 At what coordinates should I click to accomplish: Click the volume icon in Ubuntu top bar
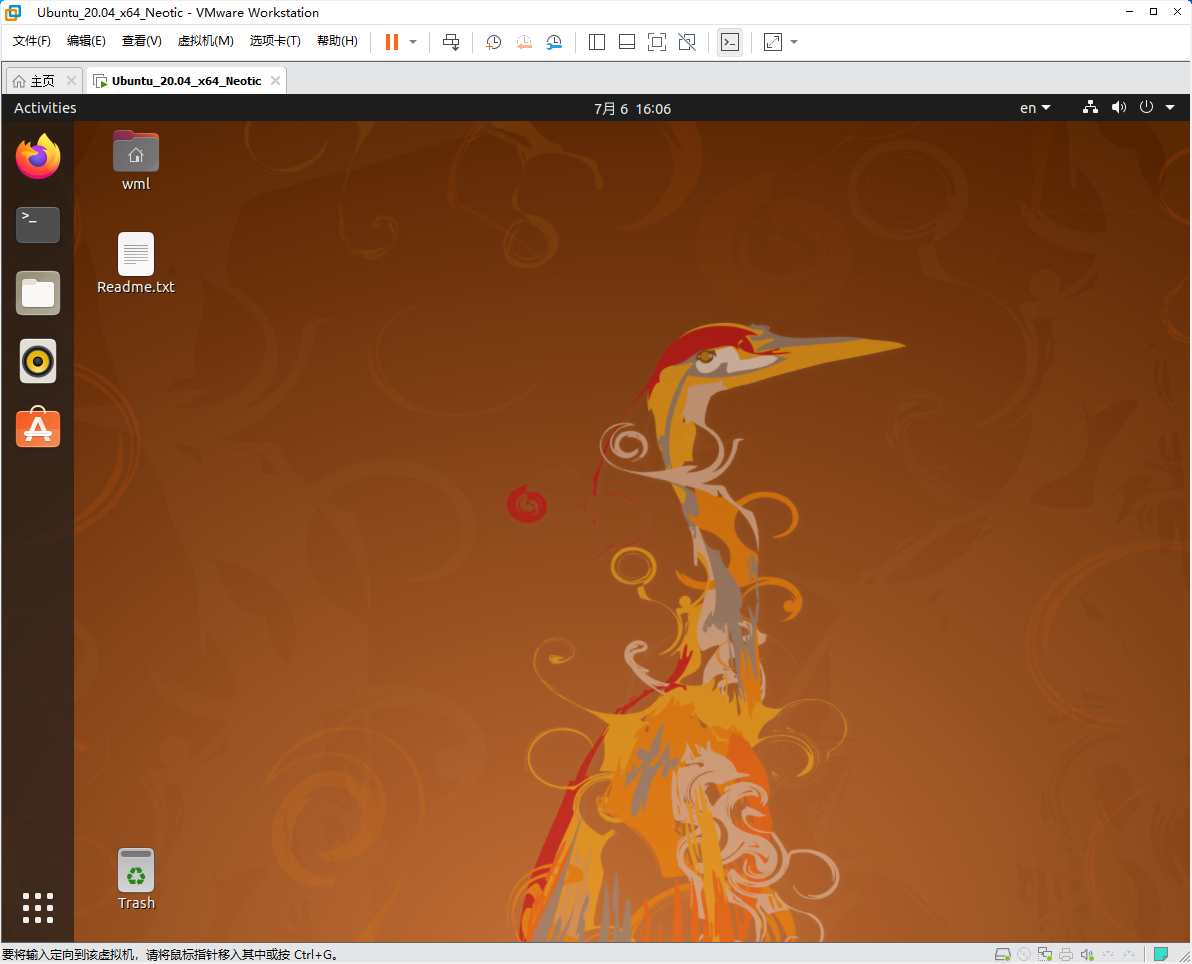(x=1118, y=107)
